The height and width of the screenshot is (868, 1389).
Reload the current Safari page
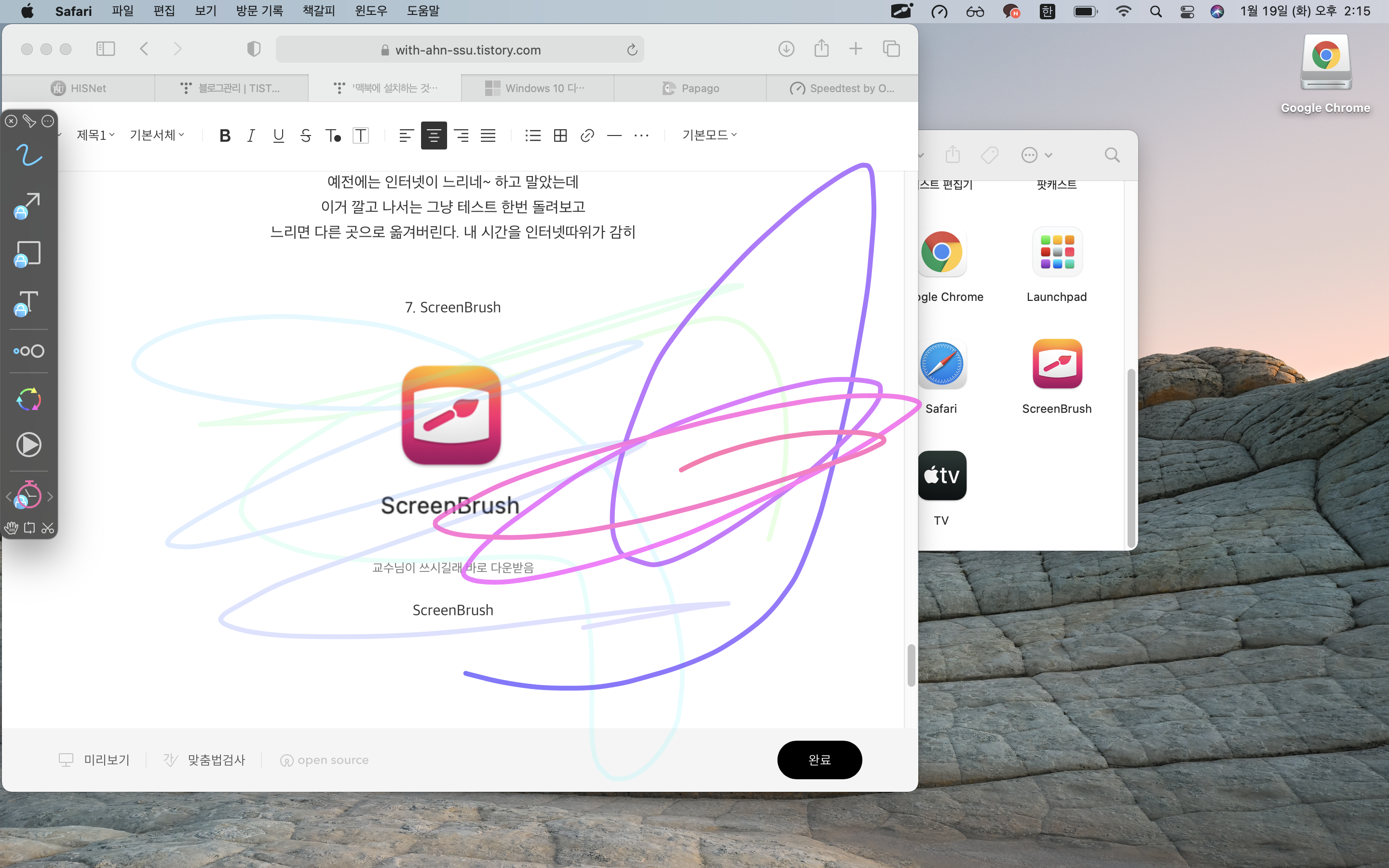pyautogui.click(x=632, y=50)
